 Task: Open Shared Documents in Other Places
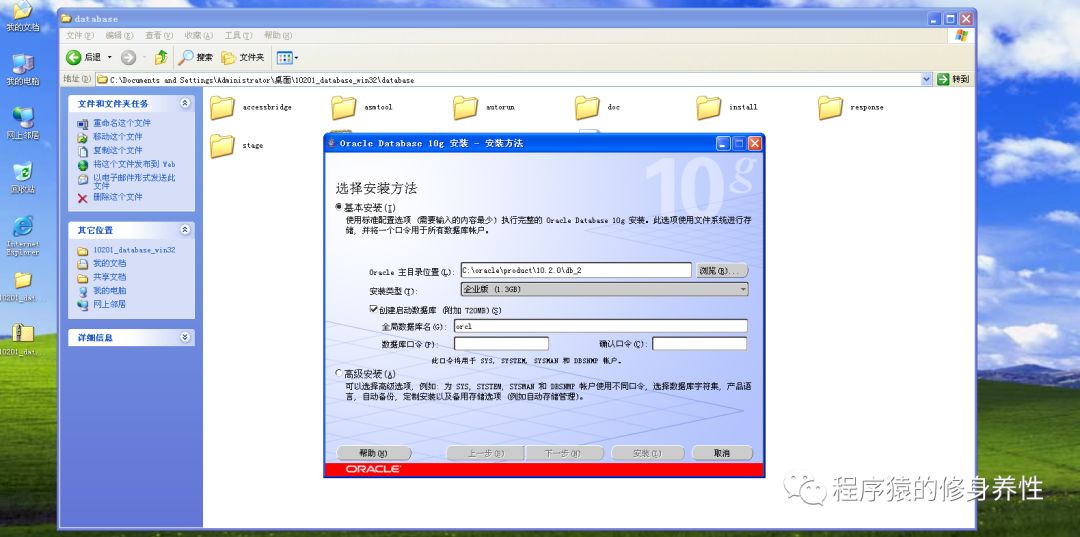click(x=102, y=277)
